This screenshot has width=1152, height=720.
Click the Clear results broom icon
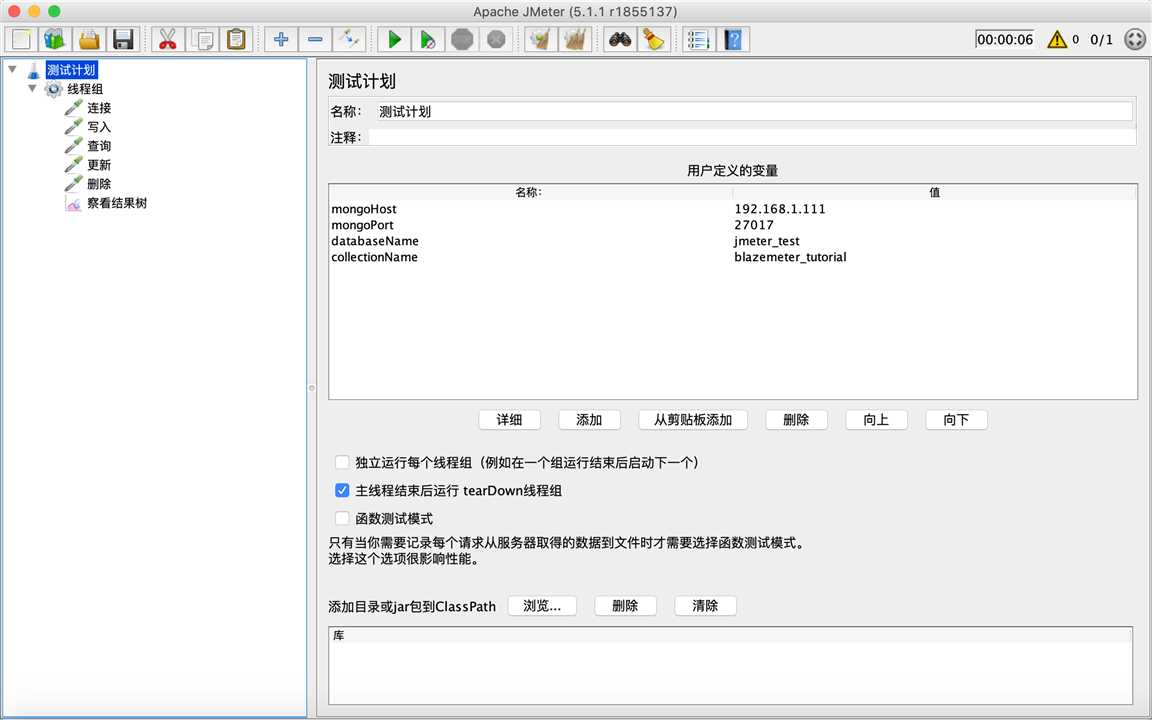541,39
